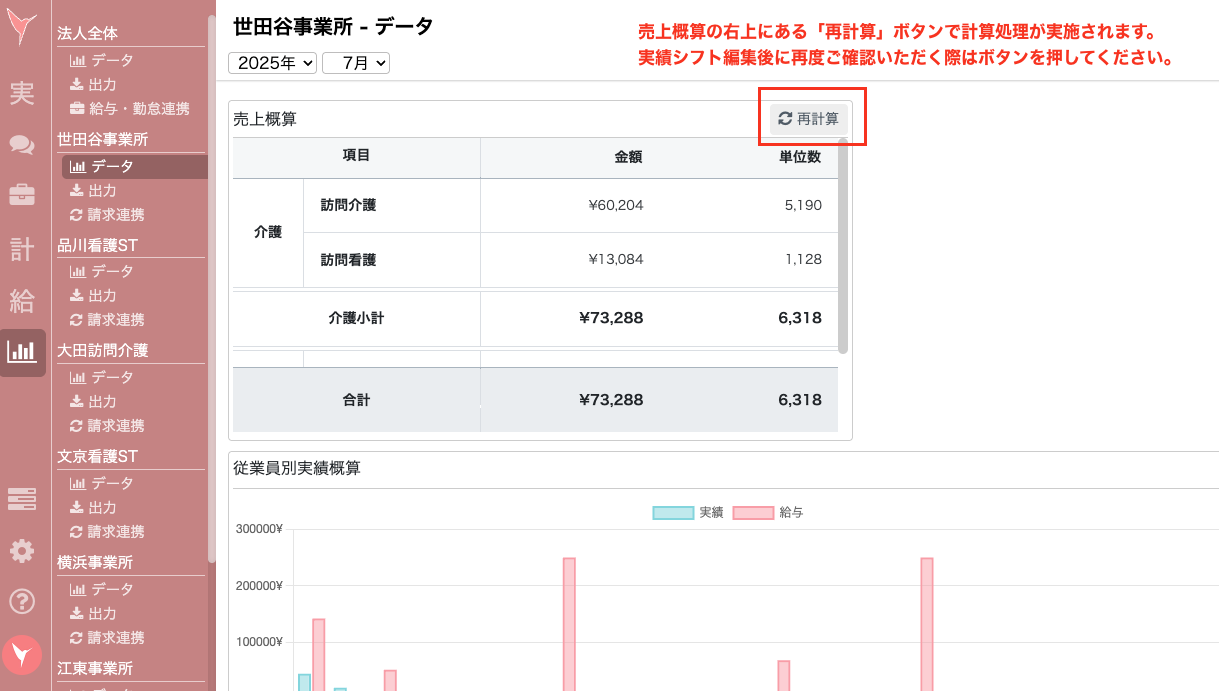Screen dimensions: 1219x691
Task: Select the stacked bars icon near the bottom sidebar
Action: [22, 500]
